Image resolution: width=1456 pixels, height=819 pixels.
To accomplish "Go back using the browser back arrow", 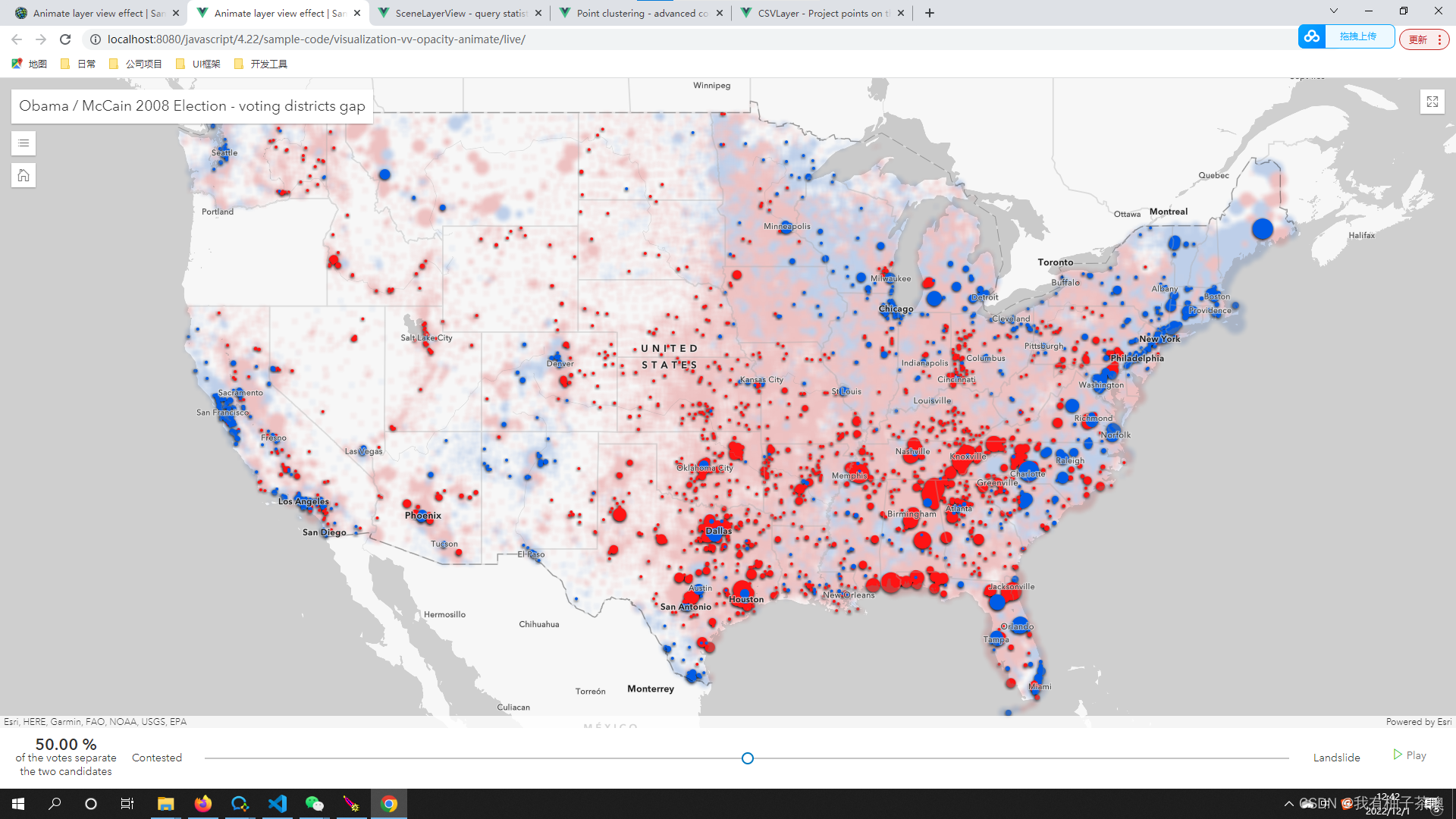I will point(16,39).
